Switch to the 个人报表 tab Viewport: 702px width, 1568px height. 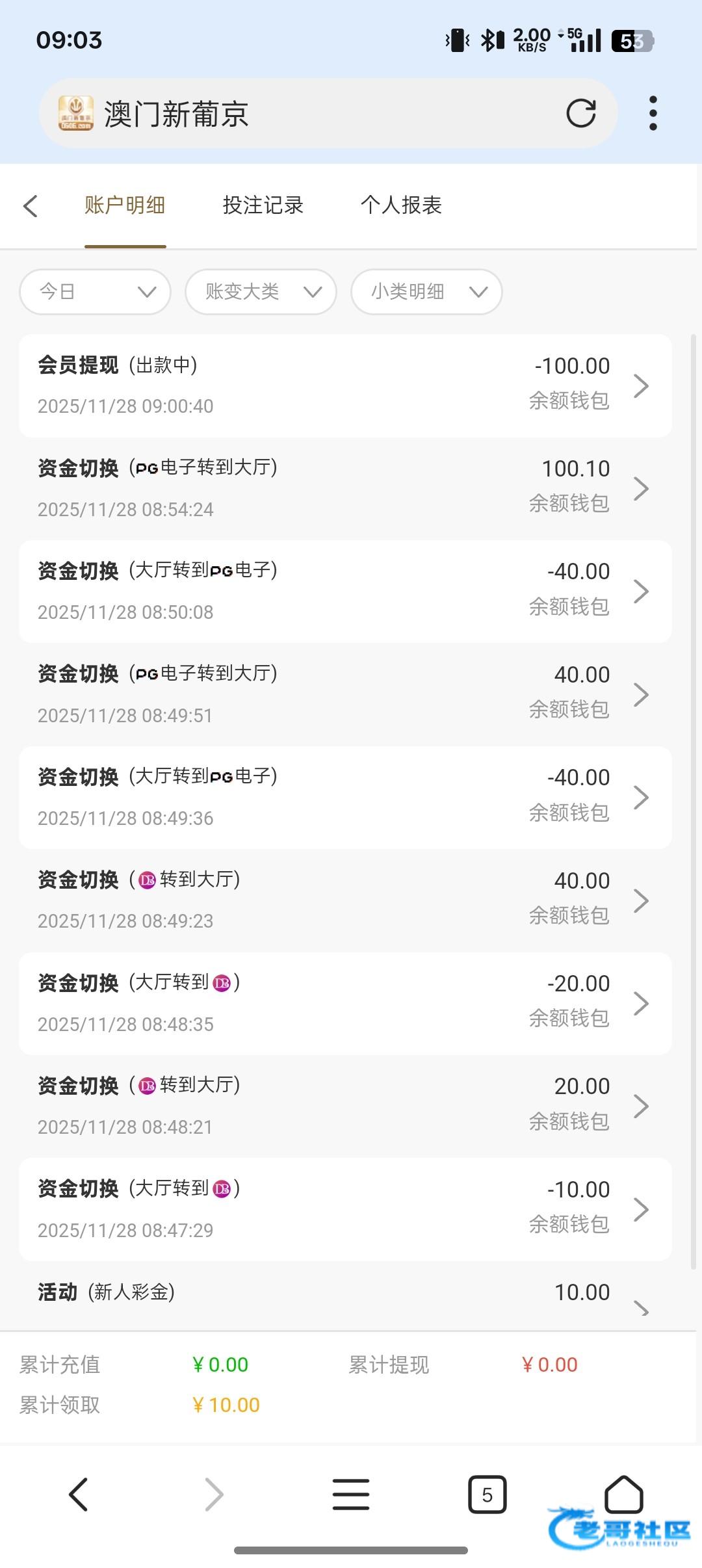pos(401,205)
